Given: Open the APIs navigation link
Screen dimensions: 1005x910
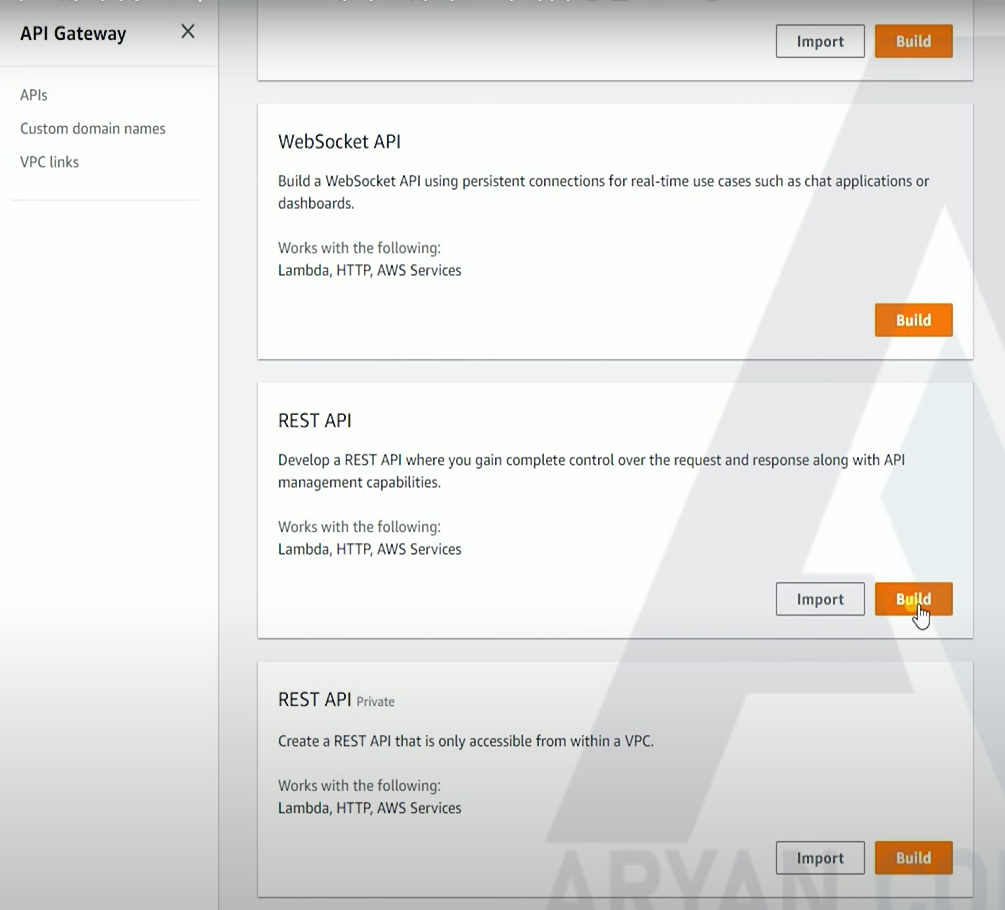Looking at the screenshot, I should click(34, 95).
